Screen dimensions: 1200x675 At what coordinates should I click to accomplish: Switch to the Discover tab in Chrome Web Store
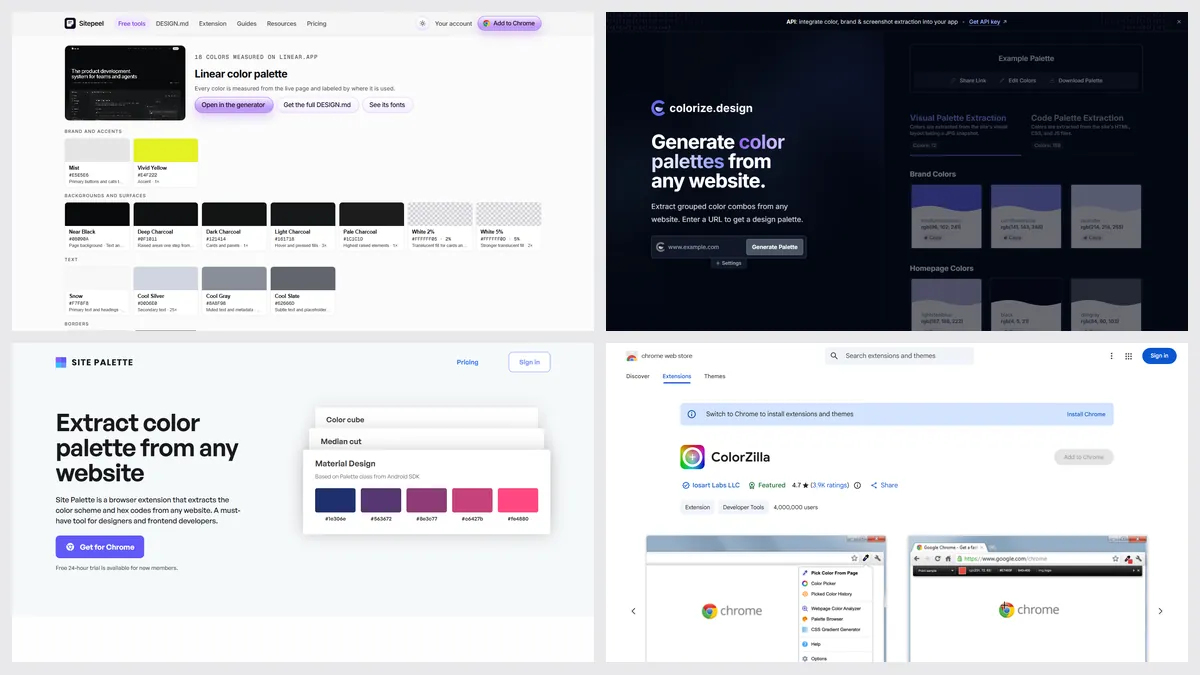click(x=638, y=376)
